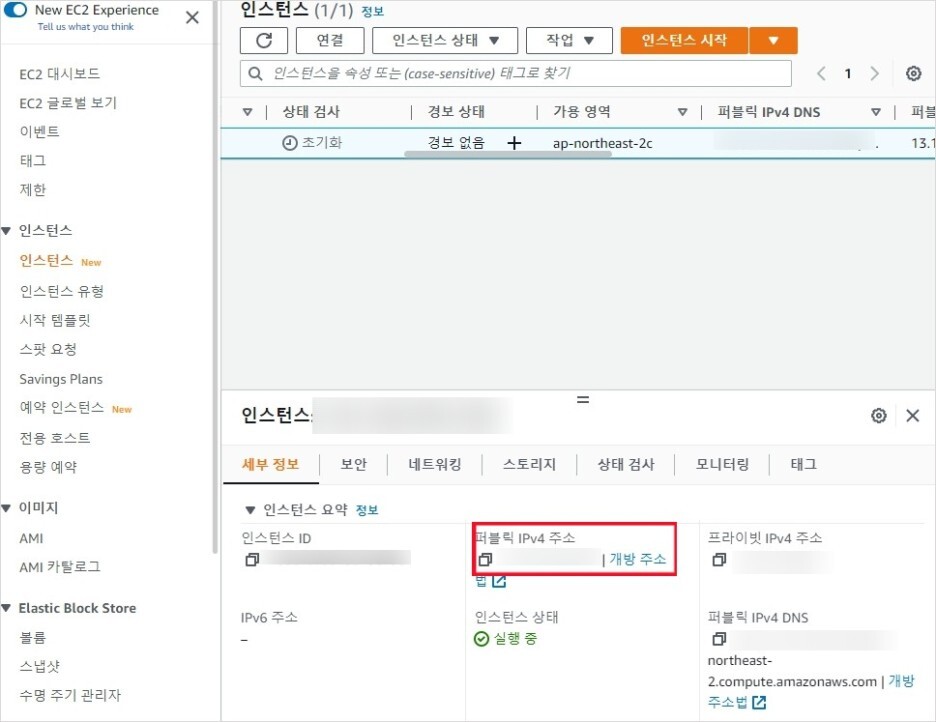Click the 경보 상태 column header
The image size is (936, 722).
point(456,112)
